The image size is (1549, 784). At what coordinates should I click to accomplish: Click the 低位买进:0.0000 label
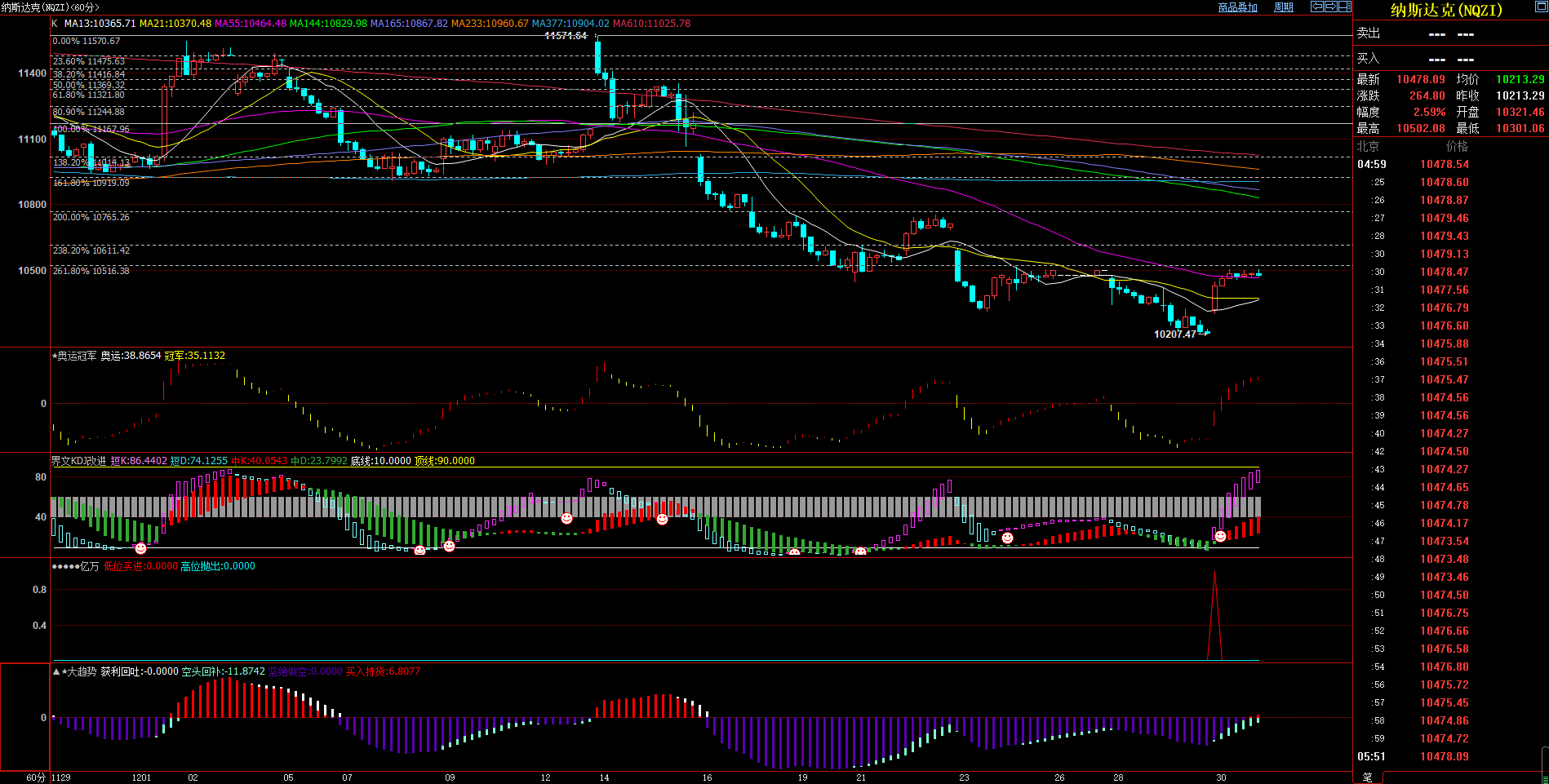click(140, 566)
